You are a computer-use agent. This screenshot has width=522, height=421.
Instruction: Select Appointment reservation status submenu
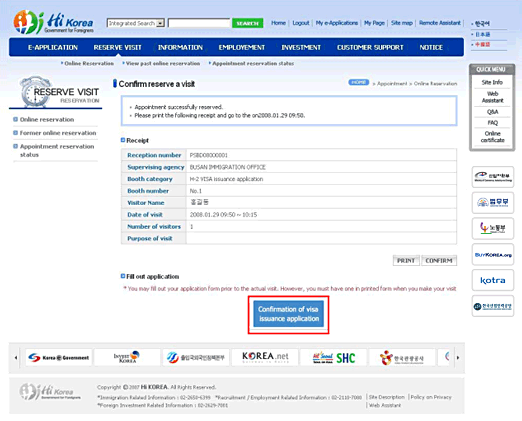(x=253, y=63)
